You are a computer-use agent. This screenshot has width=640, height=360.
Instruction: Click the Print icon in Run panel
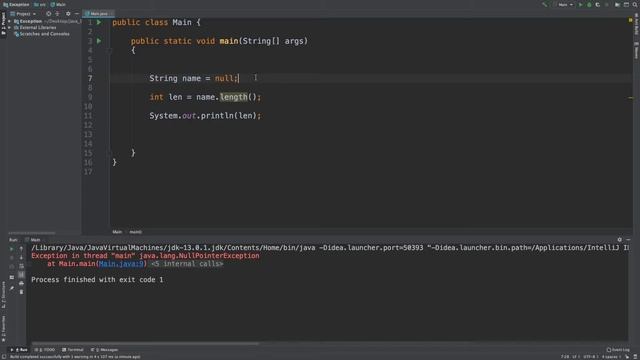[21, 283]
